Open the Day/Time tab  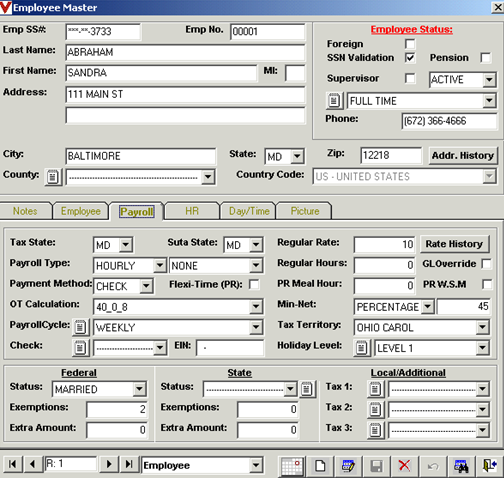[249, 211]
